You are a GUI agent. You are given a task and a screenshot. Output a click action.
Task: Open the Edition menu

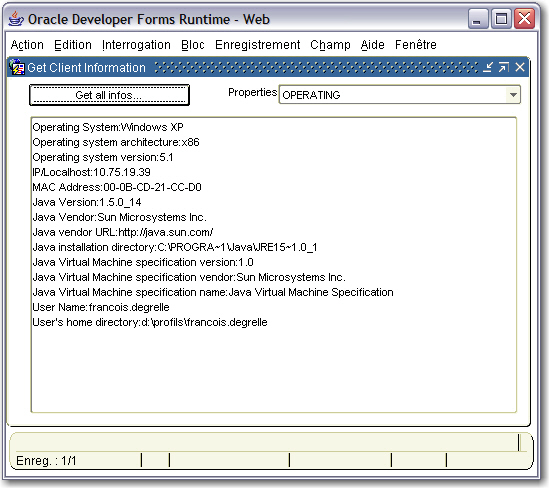tap(73, 45)
